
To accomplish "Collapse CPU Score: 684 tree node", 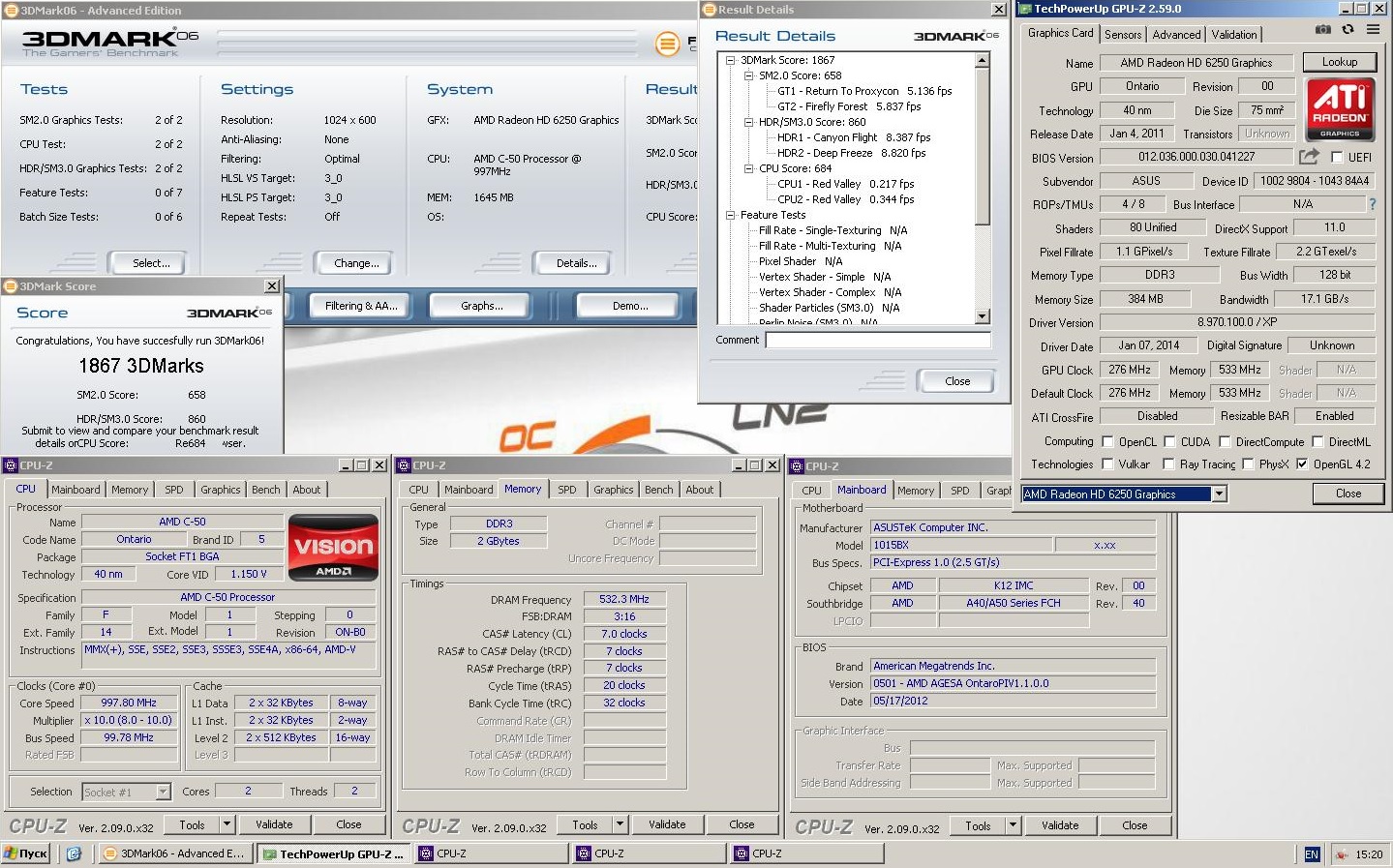I will tap(748, 168).
